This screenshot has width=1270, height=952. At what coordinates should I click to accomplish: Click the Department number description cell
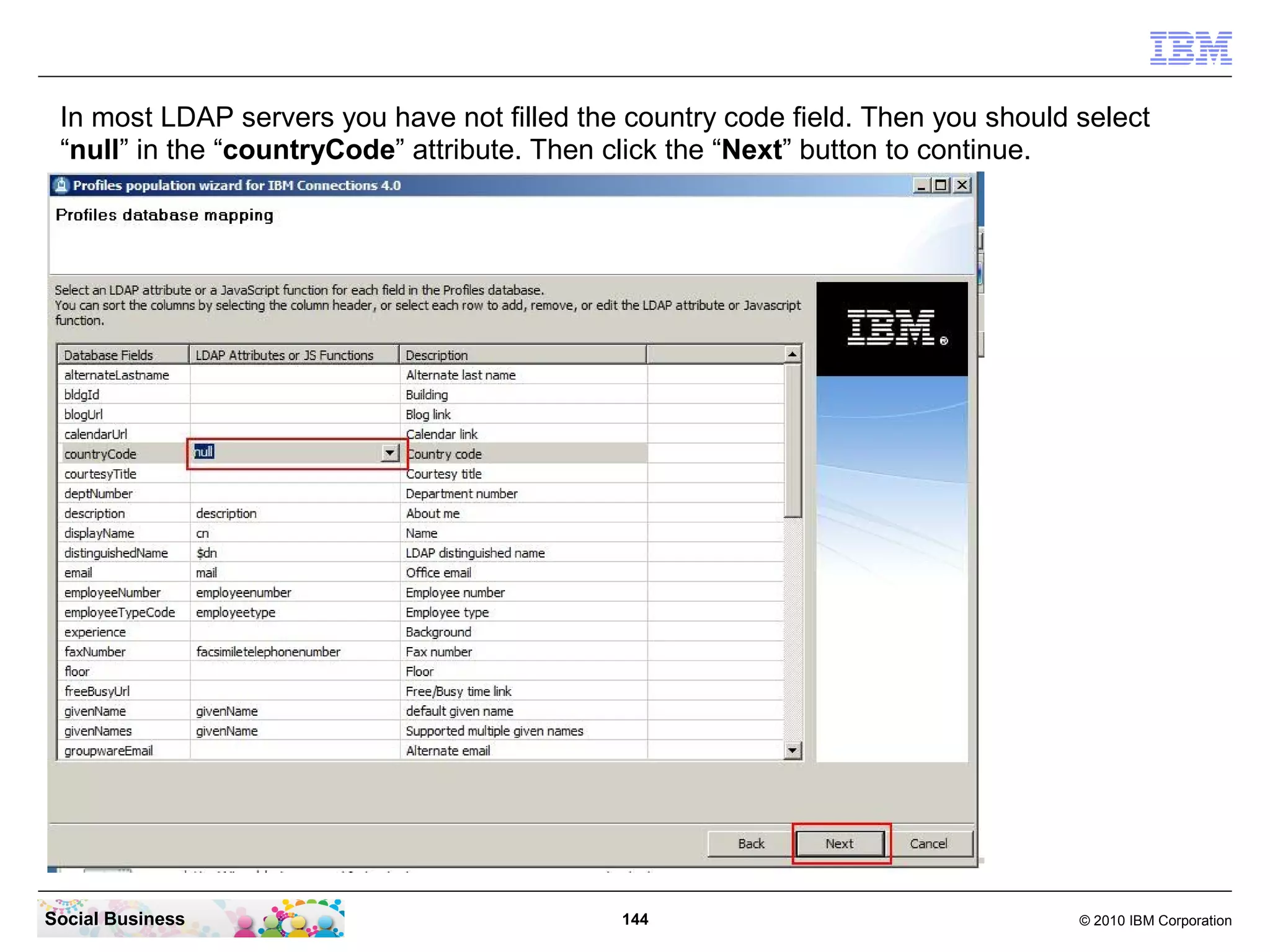523,494
